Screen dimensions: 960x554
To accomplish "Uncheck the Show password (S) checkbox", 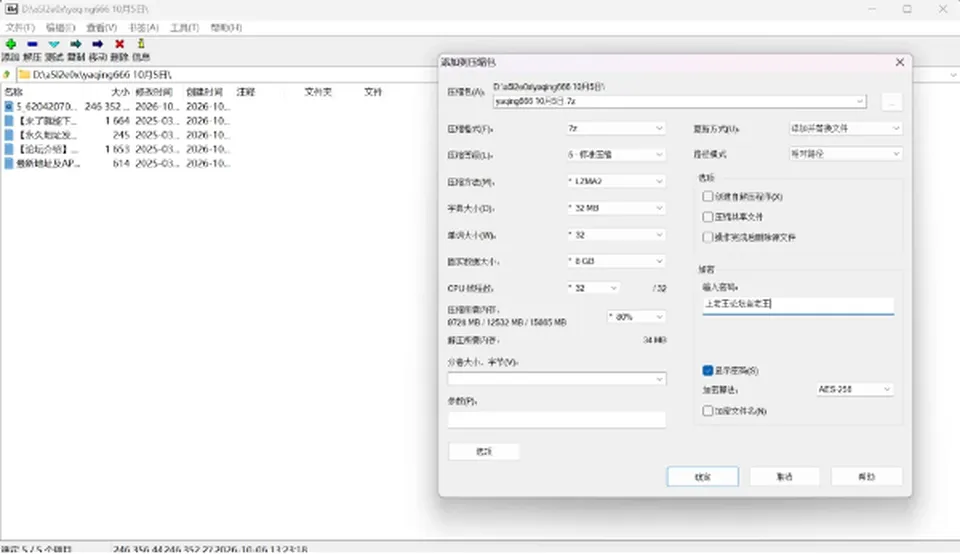I will point(708,370).
